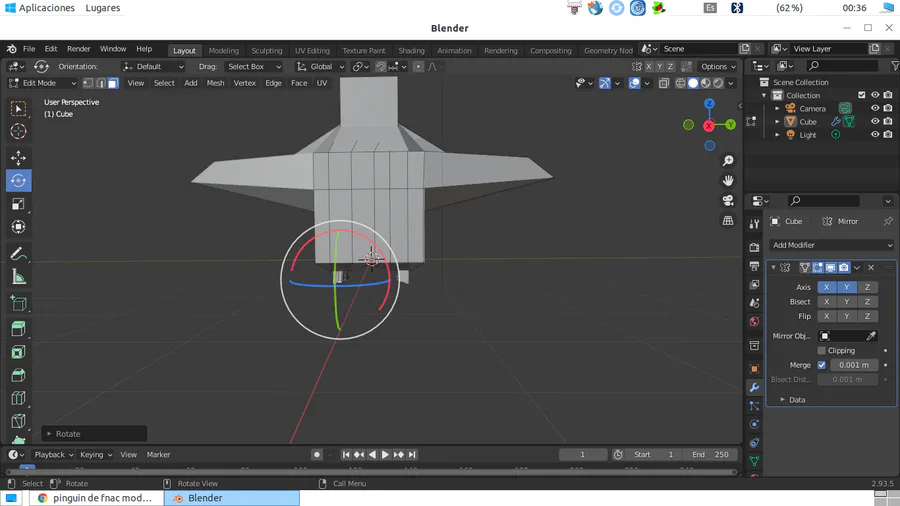Click the current frame field showing 1
Viewport: 900px width, 506px height.
[583, 454]
